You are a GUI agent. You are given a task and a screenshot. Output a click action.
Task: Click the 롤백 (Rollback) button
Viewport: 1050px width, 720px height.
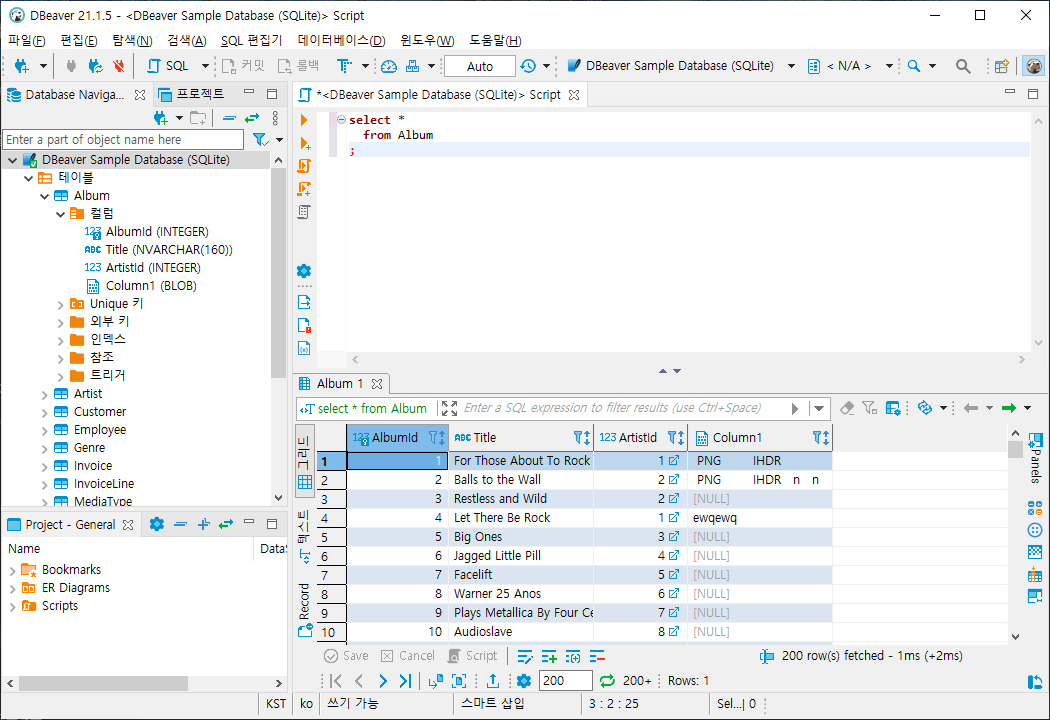[299, 66]
